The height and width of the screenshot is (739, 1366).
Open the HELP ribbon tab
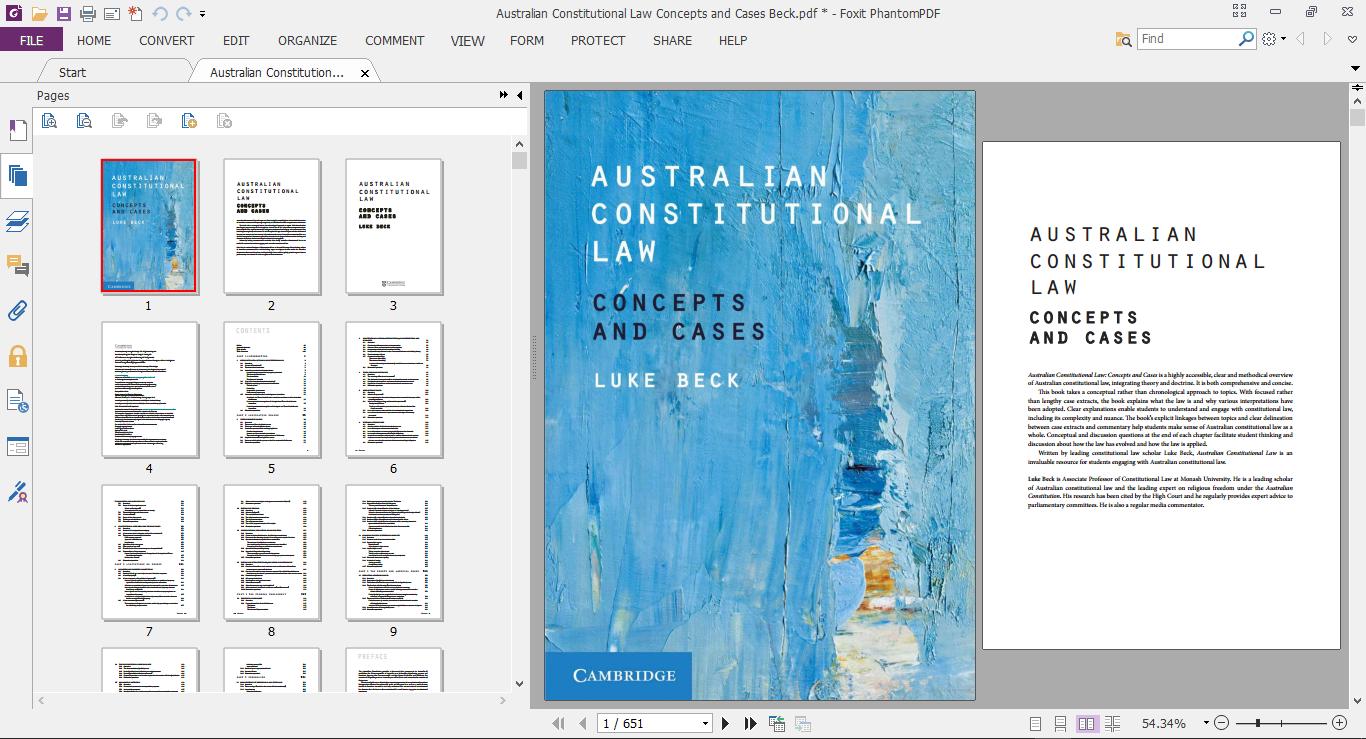coord(733,40)
